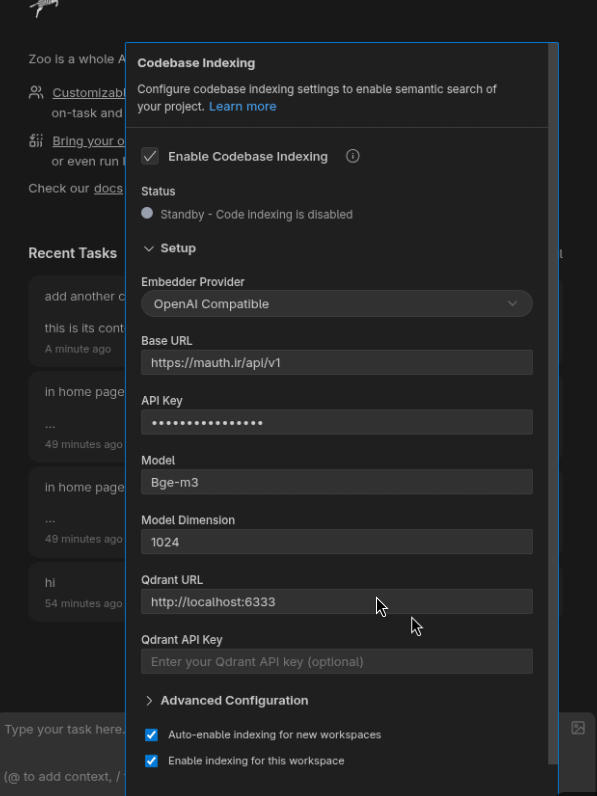The image size is (597, 796).
Task: Open recent task 'hi'
Action: [x=77, y=591]
